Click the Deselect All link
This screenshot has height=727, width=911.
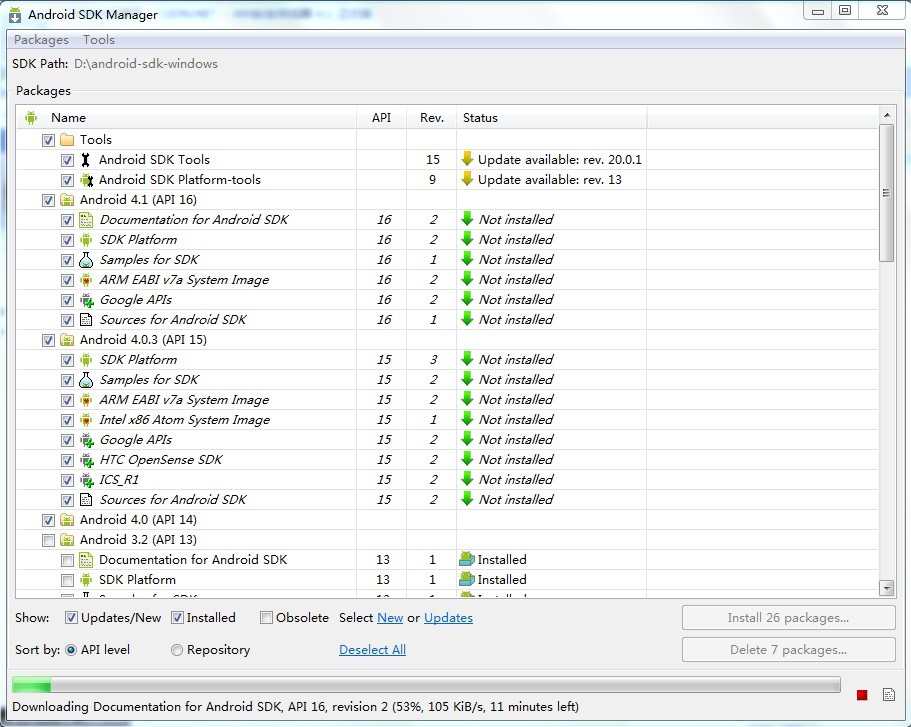[372, 650]
